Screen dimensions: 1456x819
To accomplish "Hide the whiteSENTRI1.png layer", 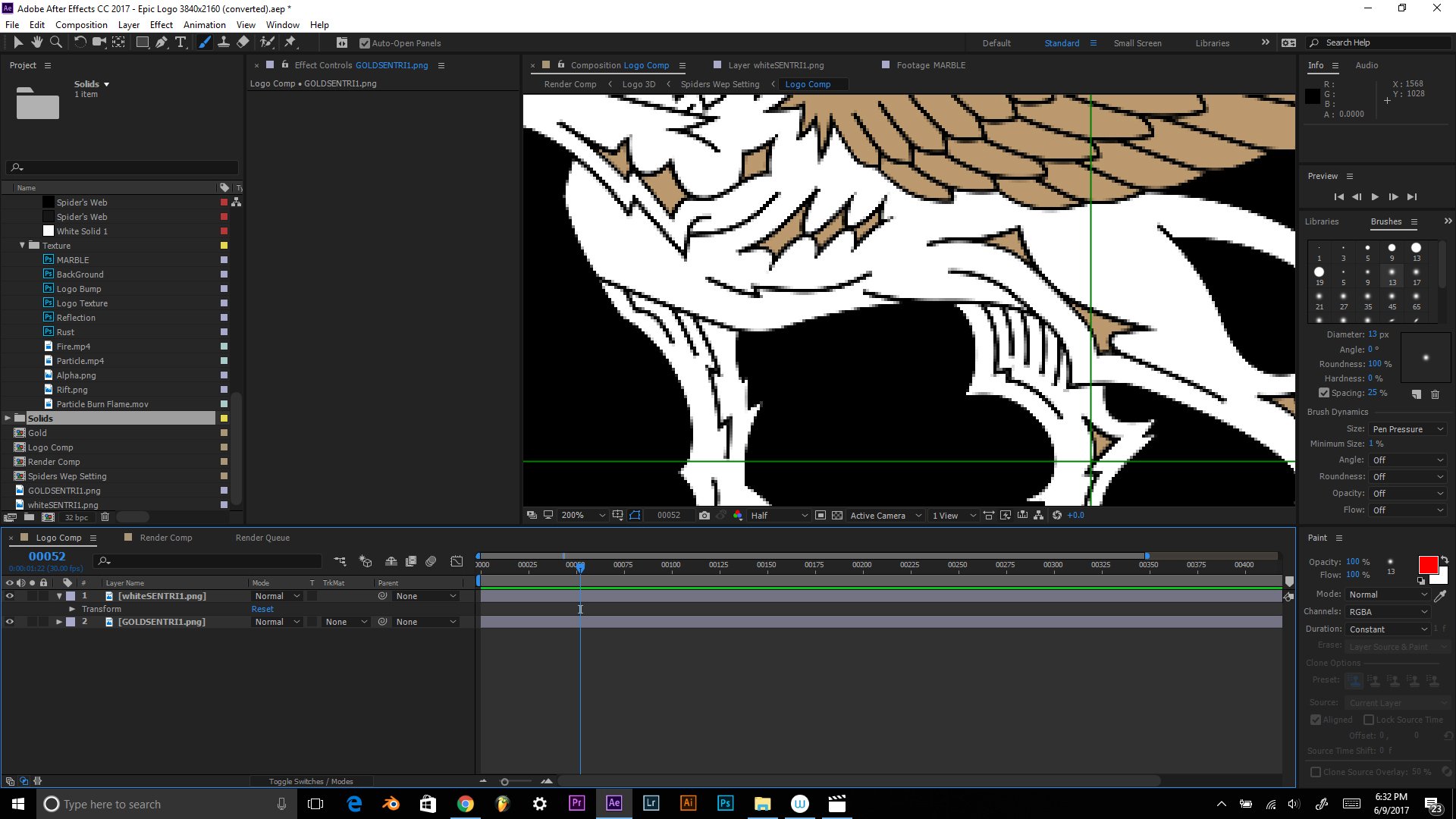I will click(10, 596).
